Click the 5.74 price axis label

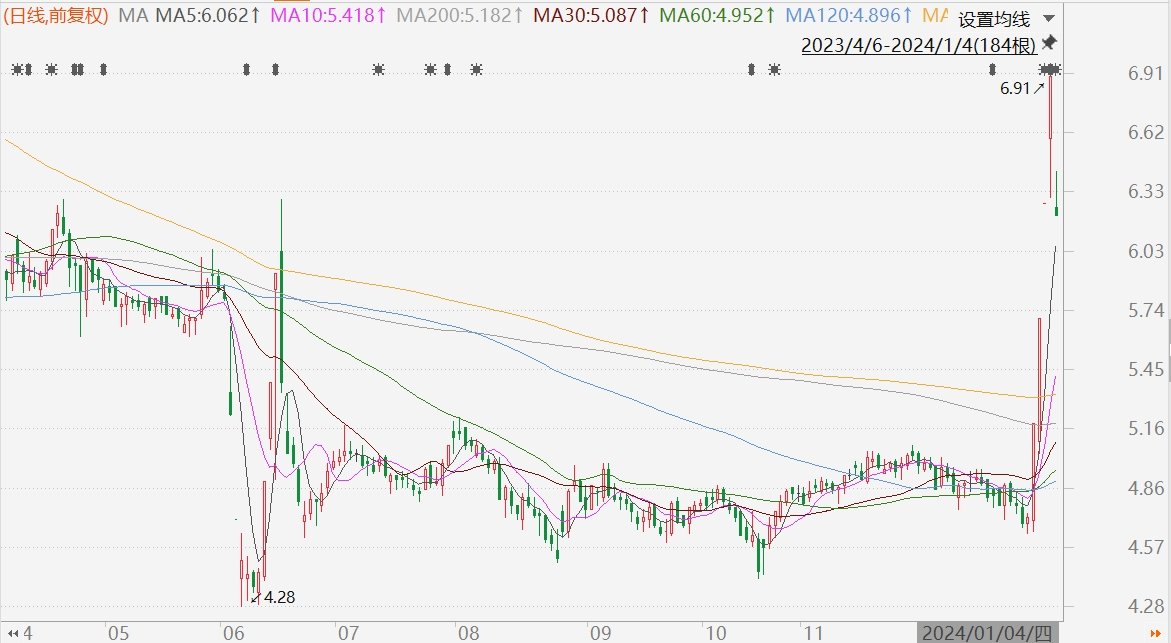point(1146,310)
